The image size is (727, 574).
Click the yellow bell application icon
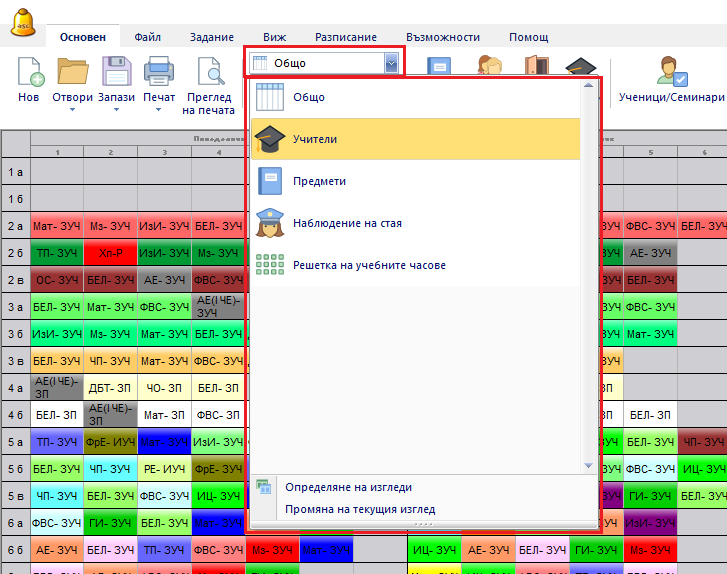tap(22, 20)
